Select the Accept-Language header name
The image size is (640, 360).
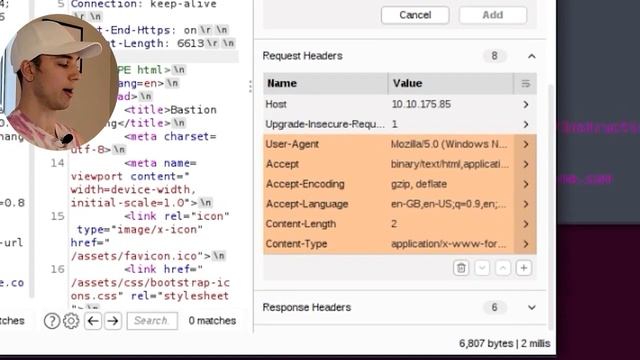click(x=307, y=204)
